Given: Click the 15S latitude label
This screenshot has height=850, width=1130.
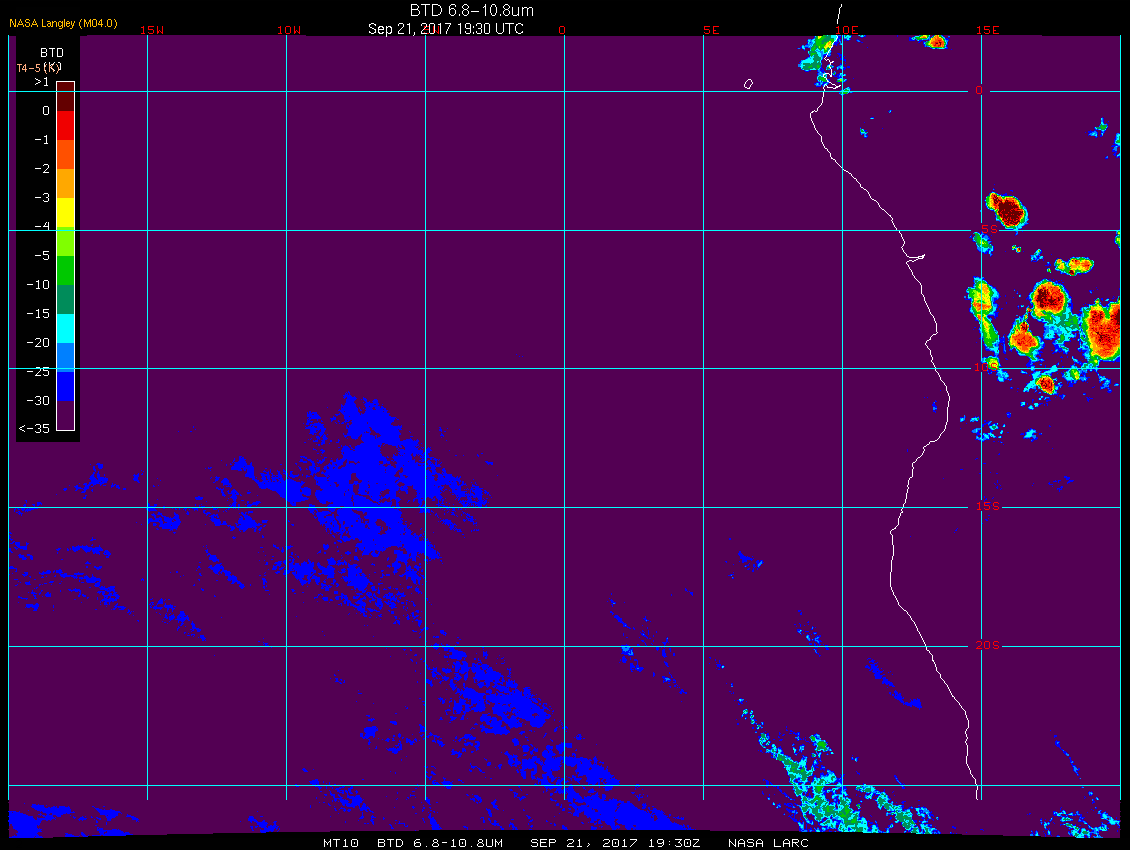Looking at the screenshot, I should [987, 506].
